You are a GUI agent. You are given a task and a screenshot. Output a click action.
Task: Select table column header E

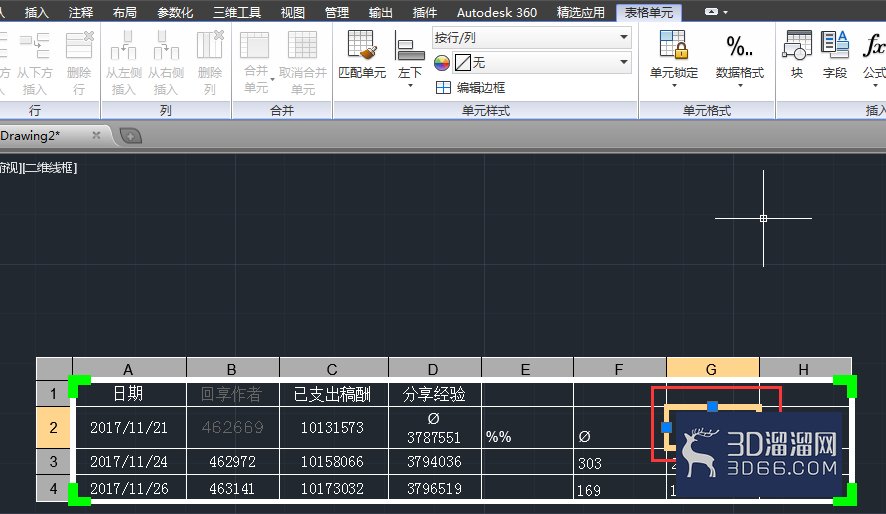(527, 368)
